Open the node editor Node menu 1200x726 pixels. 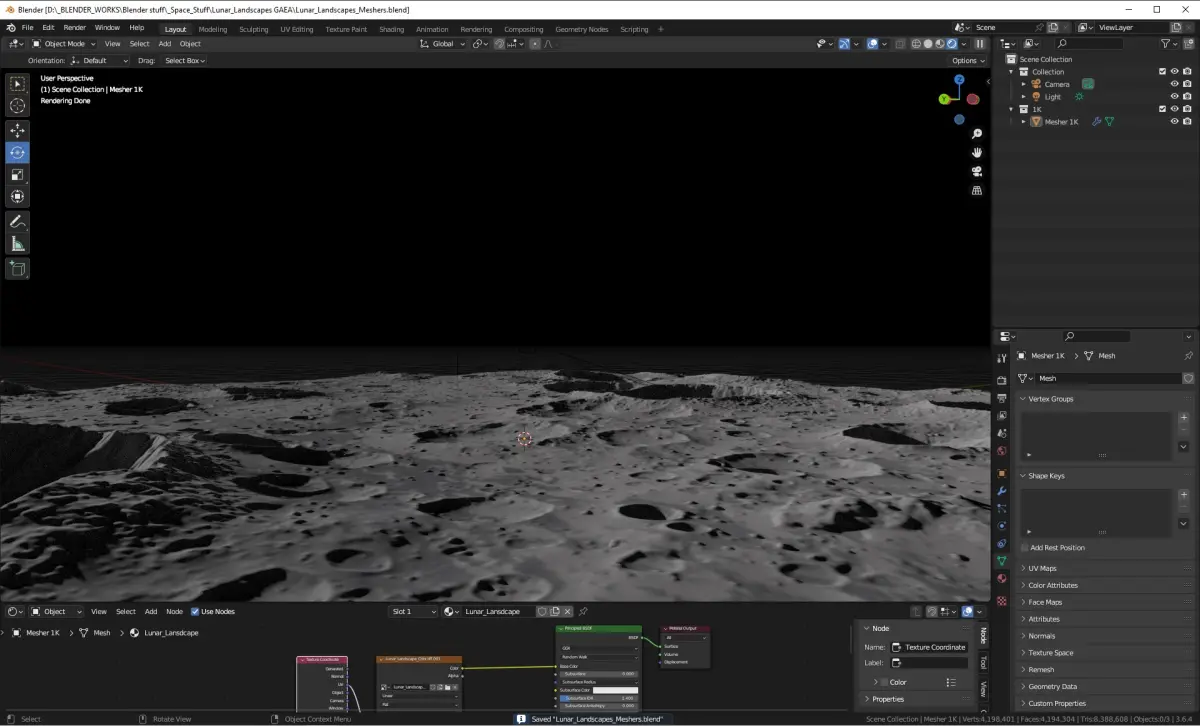click(x=174, y=611)
